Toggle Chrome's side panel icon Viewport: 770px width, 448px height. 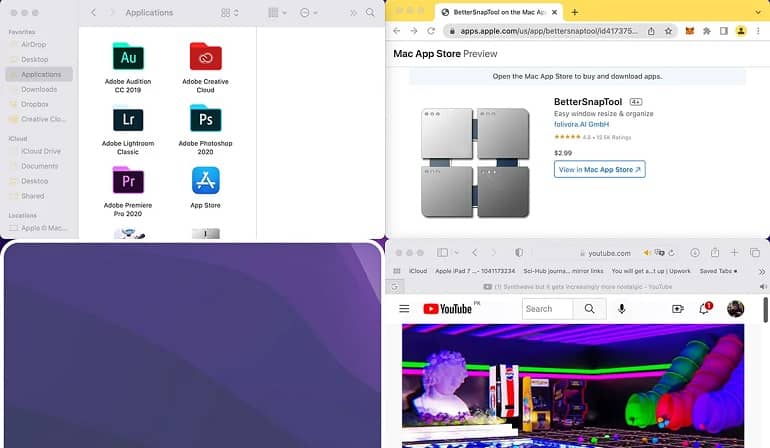[724, 31]
